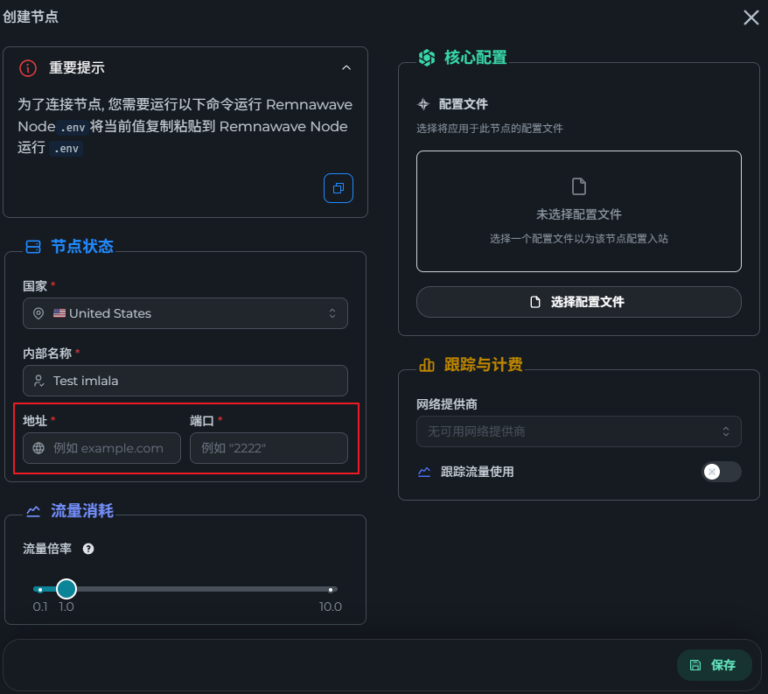Click the tracking and billing chart icon
The width and height of the screenshot is (768, 694).
pyautogui.click(x=426, y=365)
